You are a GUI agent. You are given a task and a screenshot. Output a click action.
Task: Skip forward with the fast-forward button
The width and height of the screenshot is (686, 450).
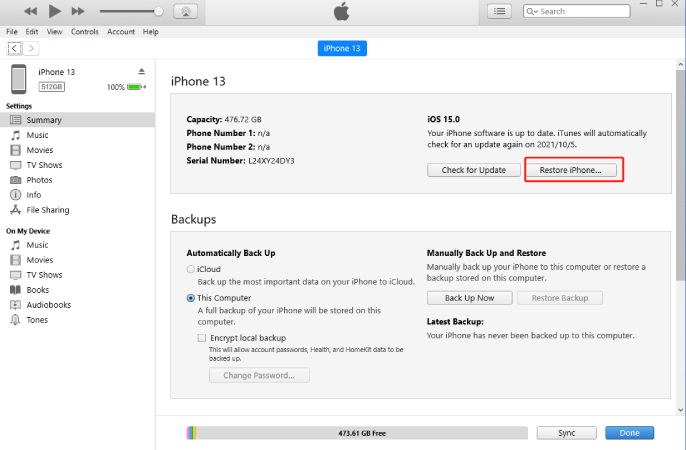pos(78,11)
